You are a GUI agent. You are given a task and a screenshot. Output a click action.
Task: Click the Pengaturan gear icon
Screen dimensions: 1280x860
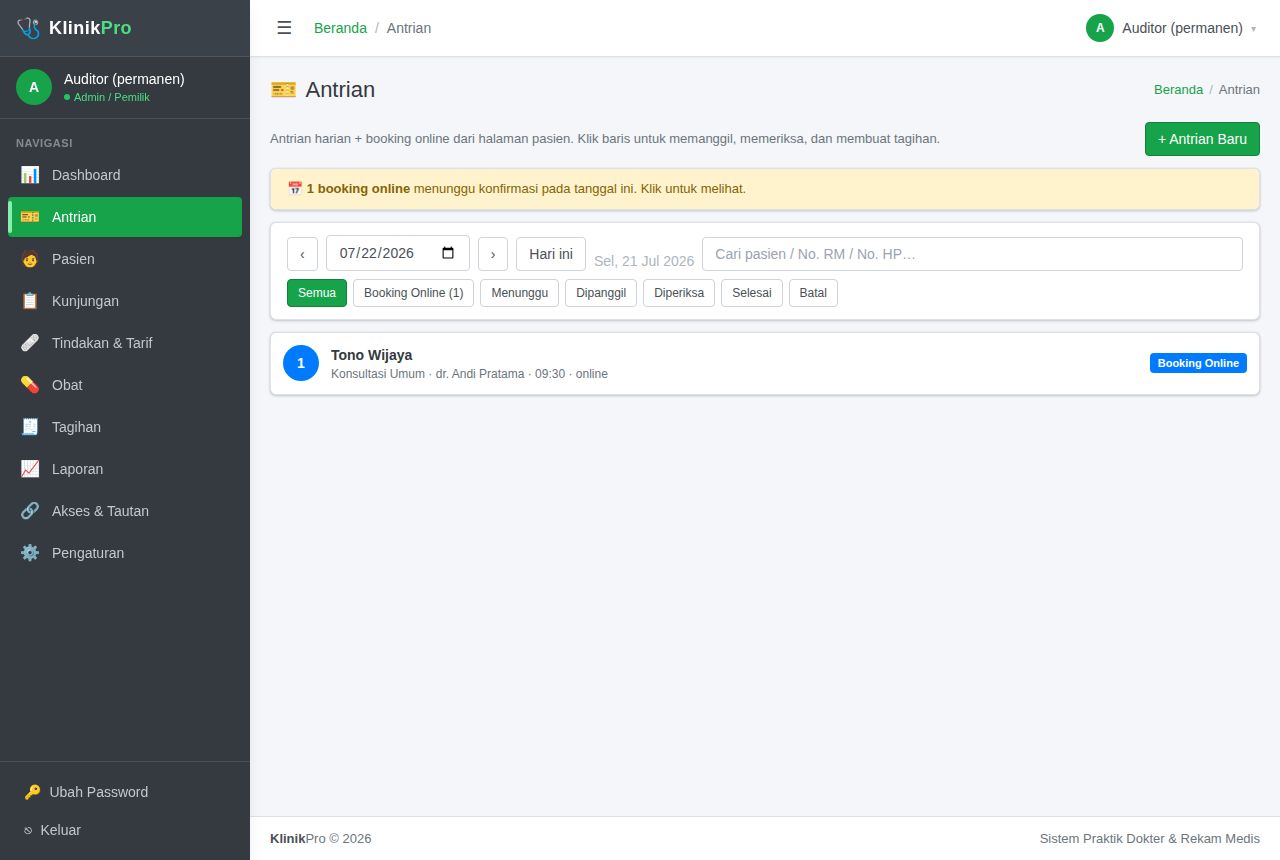coord(30,553)
